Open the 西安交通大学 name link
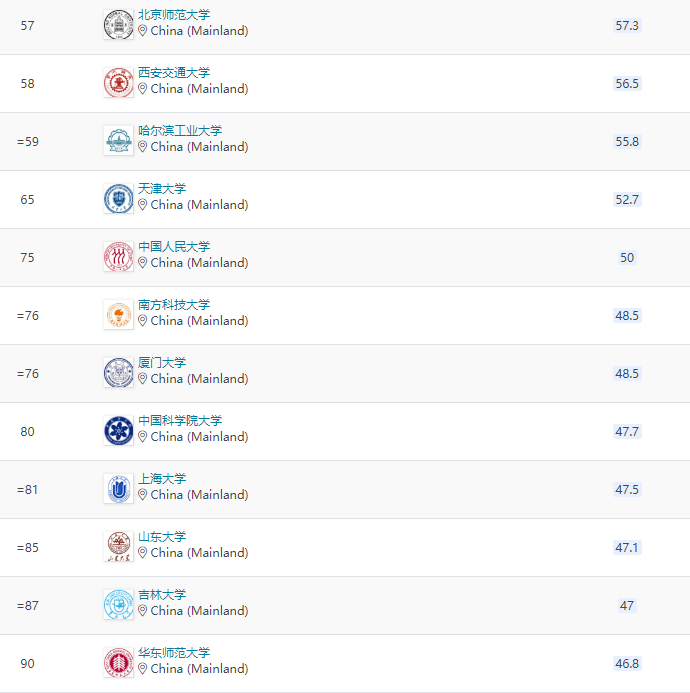Image resolution: width=690 pixels, height=693 pixels. pos(174,72)
